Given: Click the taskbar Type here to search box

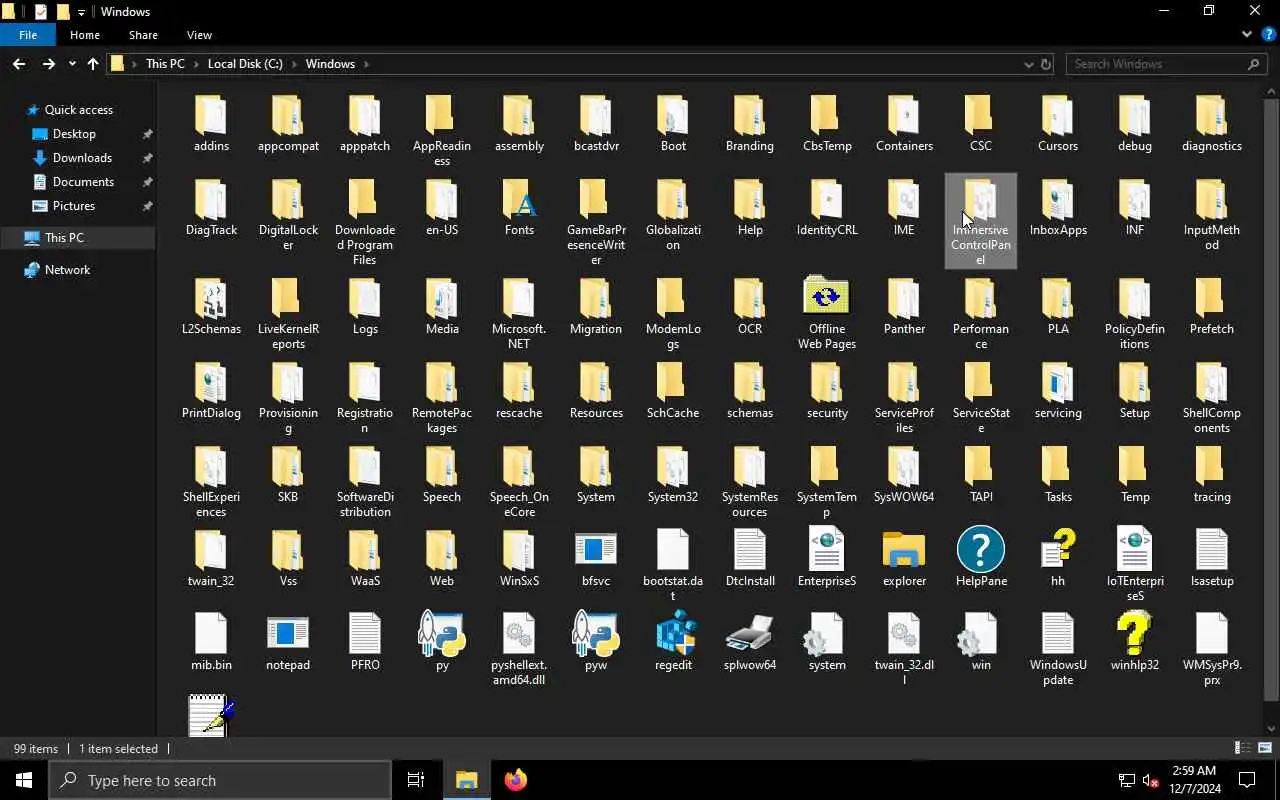Looking at the screenshot, I should tap(220, 781).
